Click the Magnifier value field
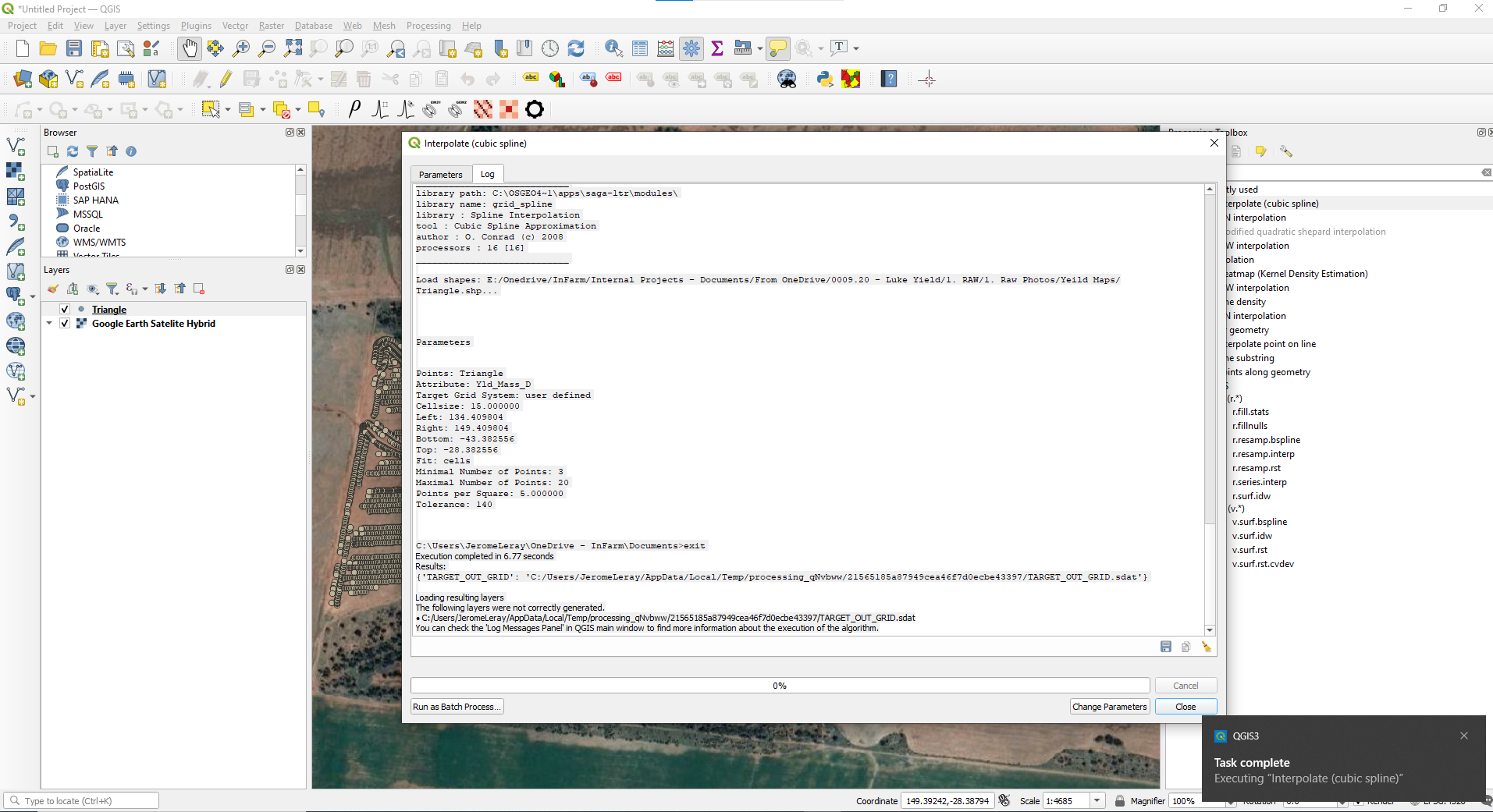Viewport: 1493px width, 812px height. point(1198,801)
